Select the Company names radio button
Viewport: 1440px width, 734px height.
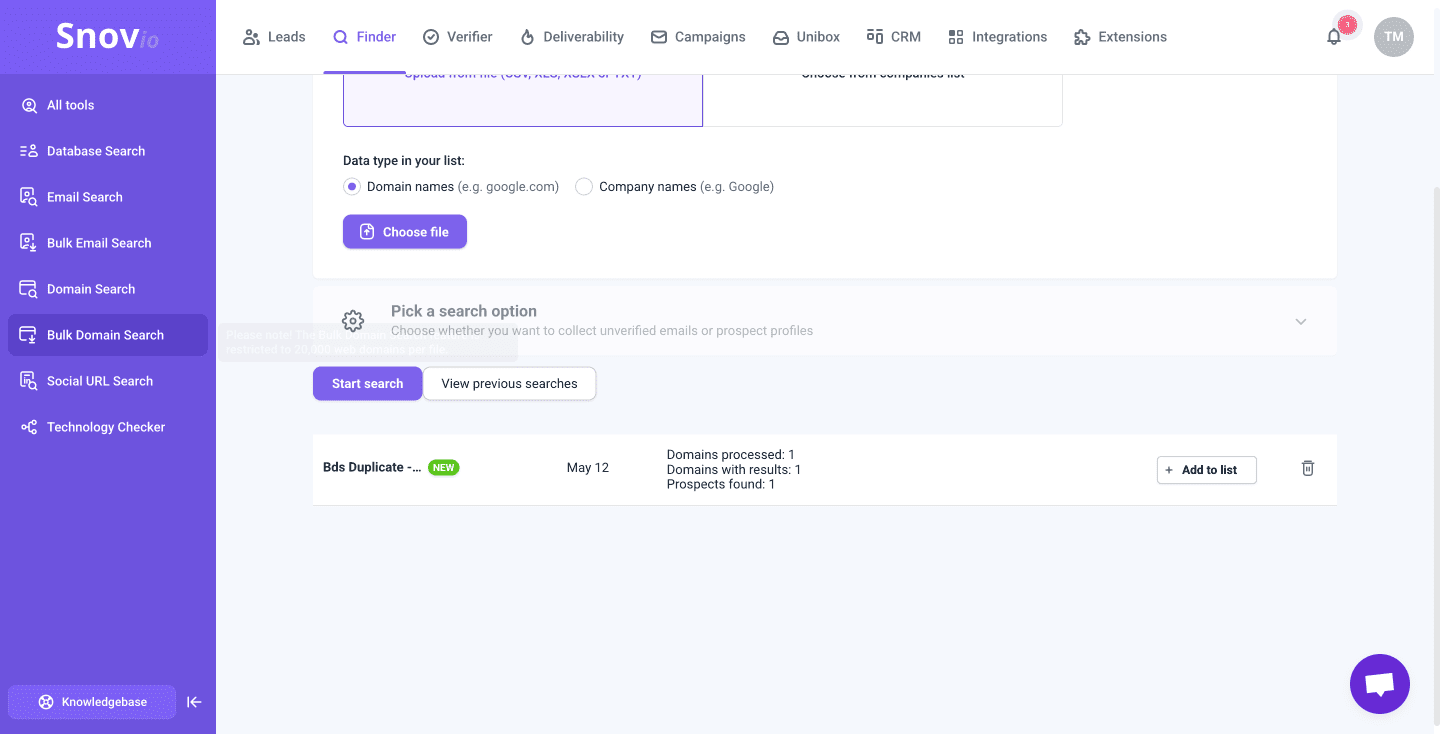(584, 187)
